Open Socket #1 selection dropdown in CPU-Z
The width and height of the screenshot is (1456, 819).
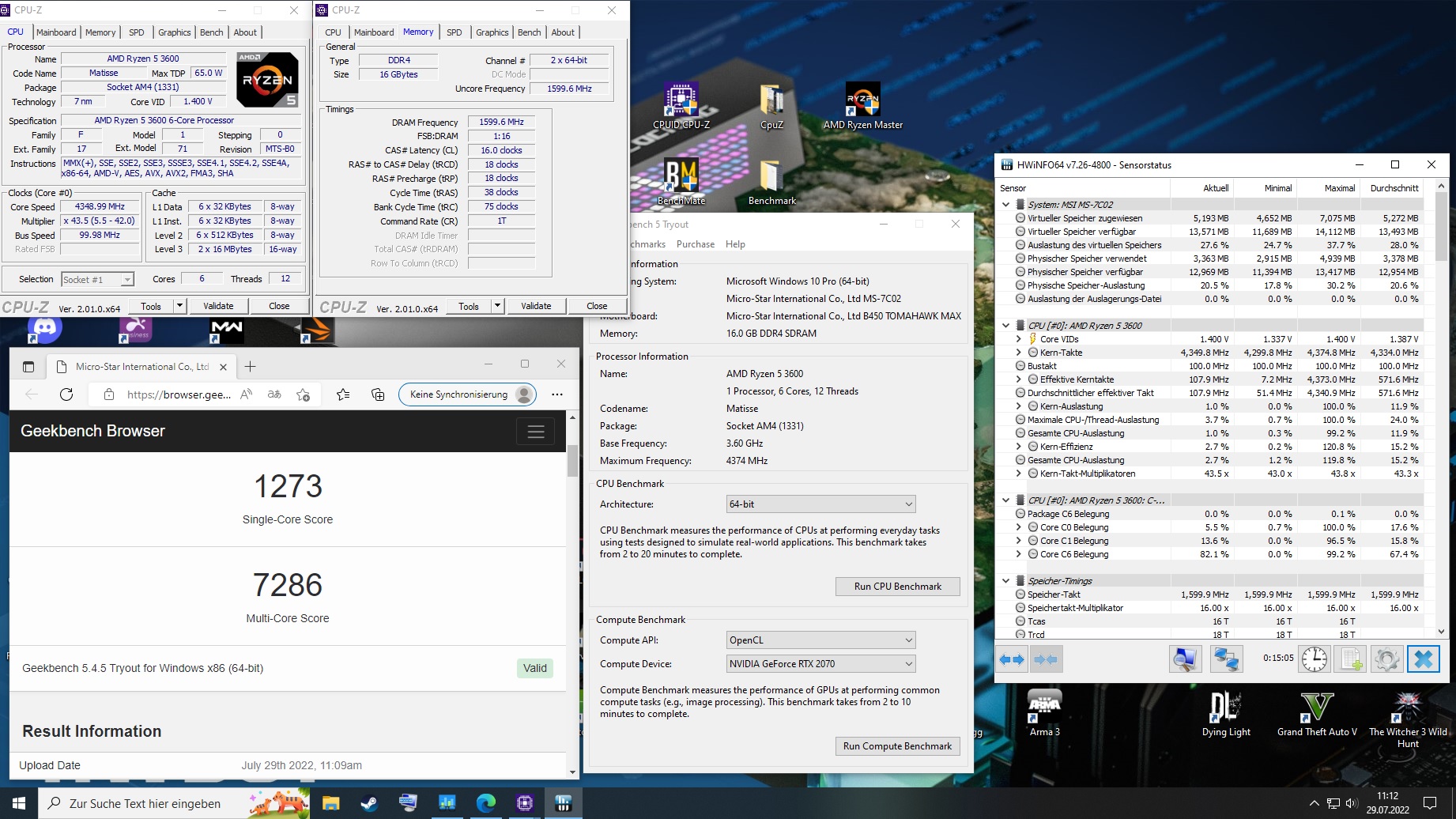pos(98,279)
